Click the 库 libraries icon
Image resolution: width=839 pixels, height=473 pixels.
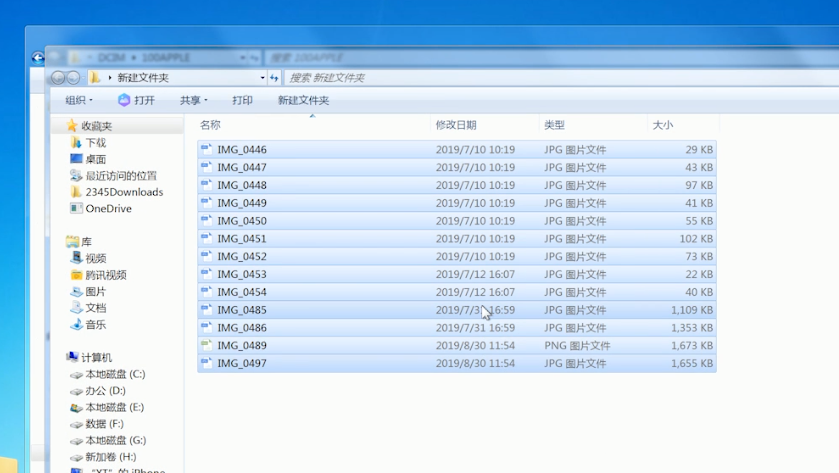click(x=72, y=241)
